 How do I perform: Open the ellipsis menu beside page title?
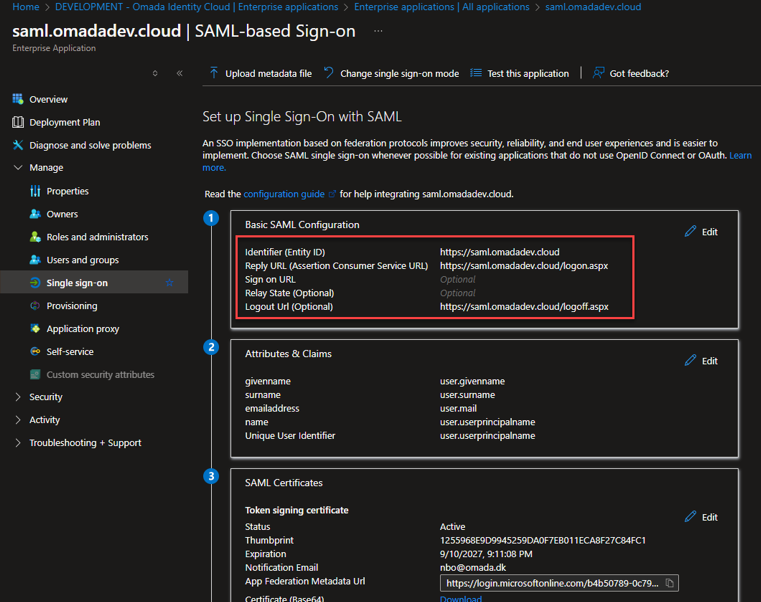[x=378, y=31]
